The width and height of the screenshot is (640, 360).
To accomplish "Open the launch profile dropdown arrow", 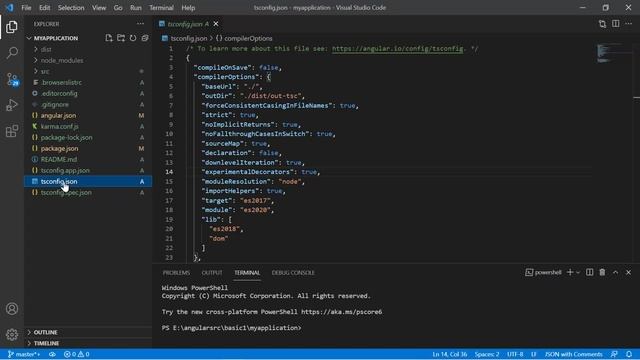I will pyautogui.click(x=578, y=272).
